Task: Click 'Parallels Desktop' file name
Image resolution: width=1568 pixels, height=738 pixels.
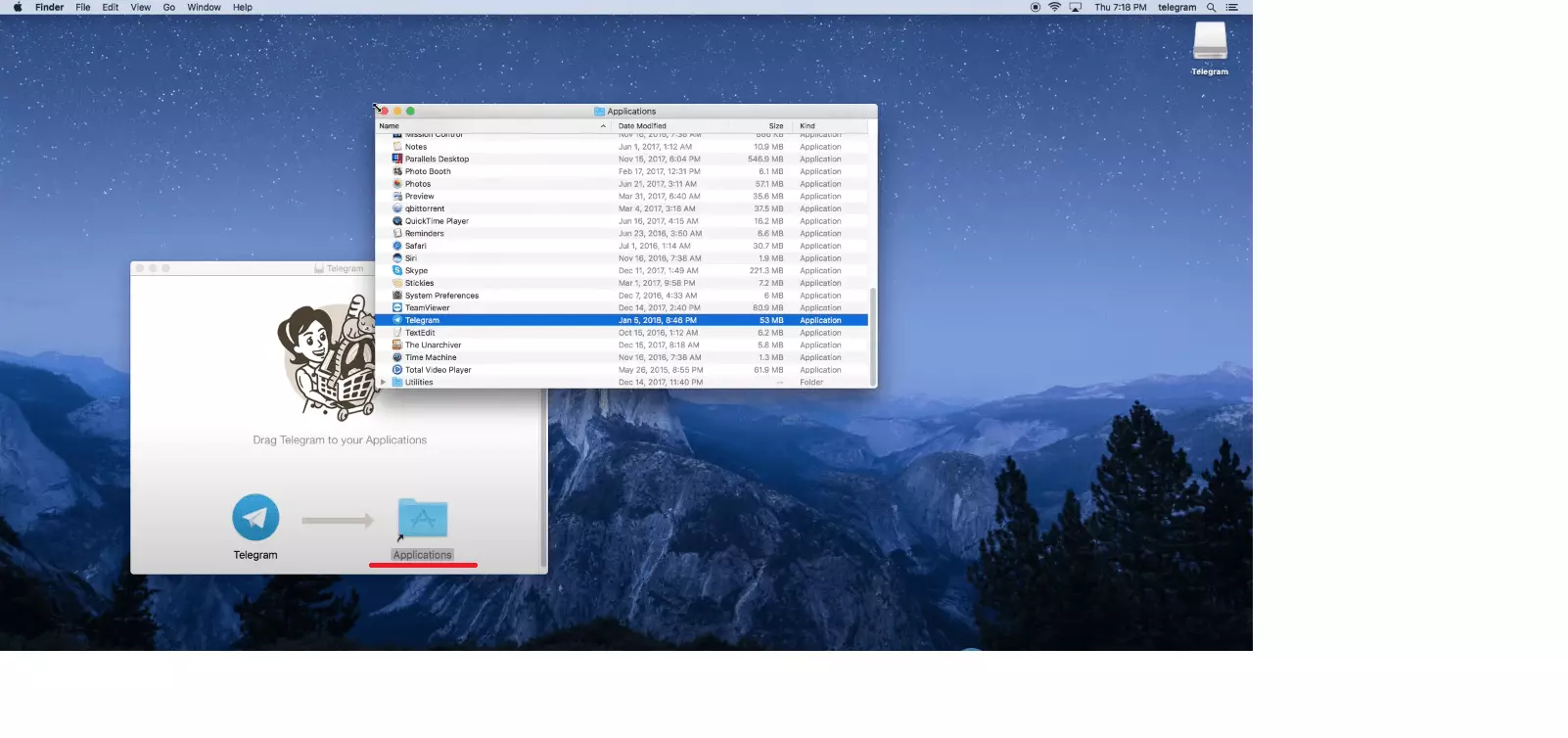Action: click(438, 159)
